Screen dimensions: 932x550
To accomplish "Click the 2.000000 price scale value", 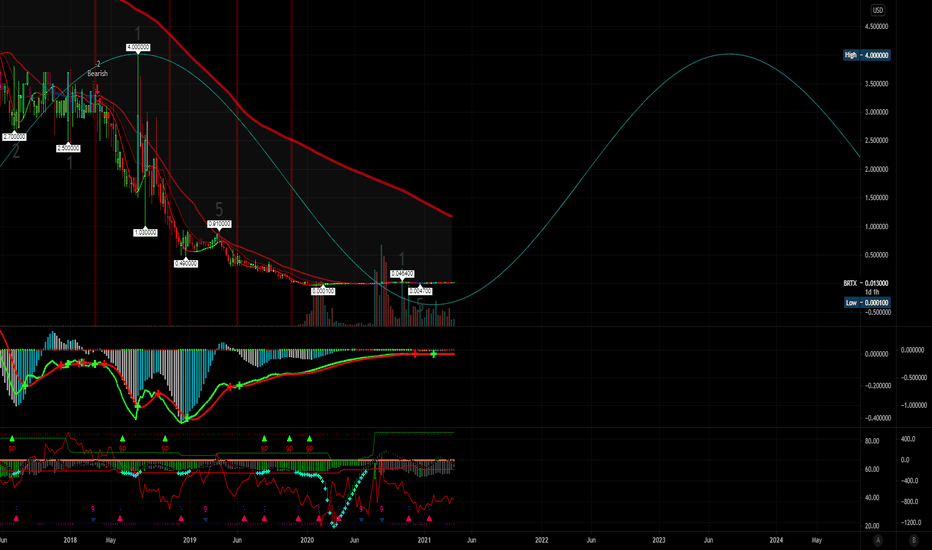I will point(876,169).
